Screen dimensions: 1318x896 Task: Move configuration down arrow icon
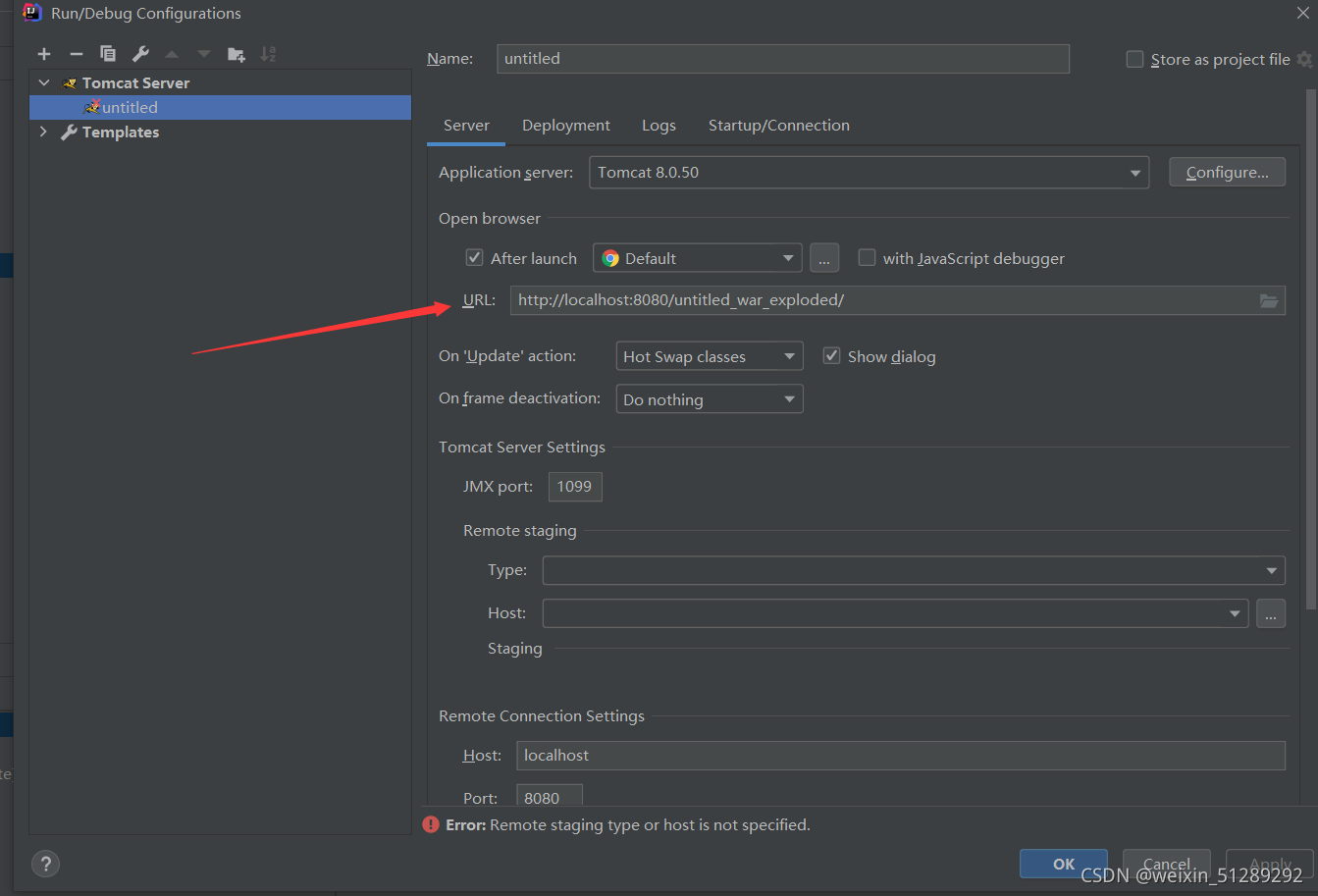click(x=204, y=54)
